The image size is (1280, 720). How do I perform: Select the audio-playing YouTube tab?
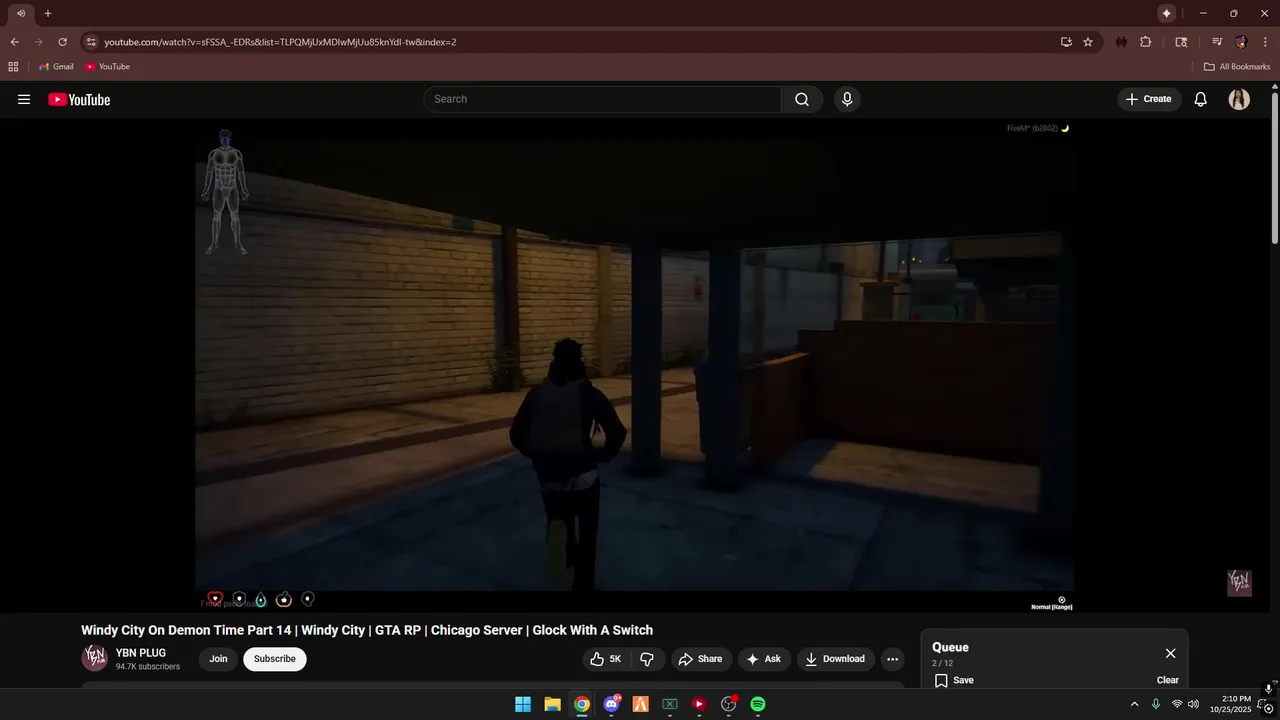(x=20, y=13)
